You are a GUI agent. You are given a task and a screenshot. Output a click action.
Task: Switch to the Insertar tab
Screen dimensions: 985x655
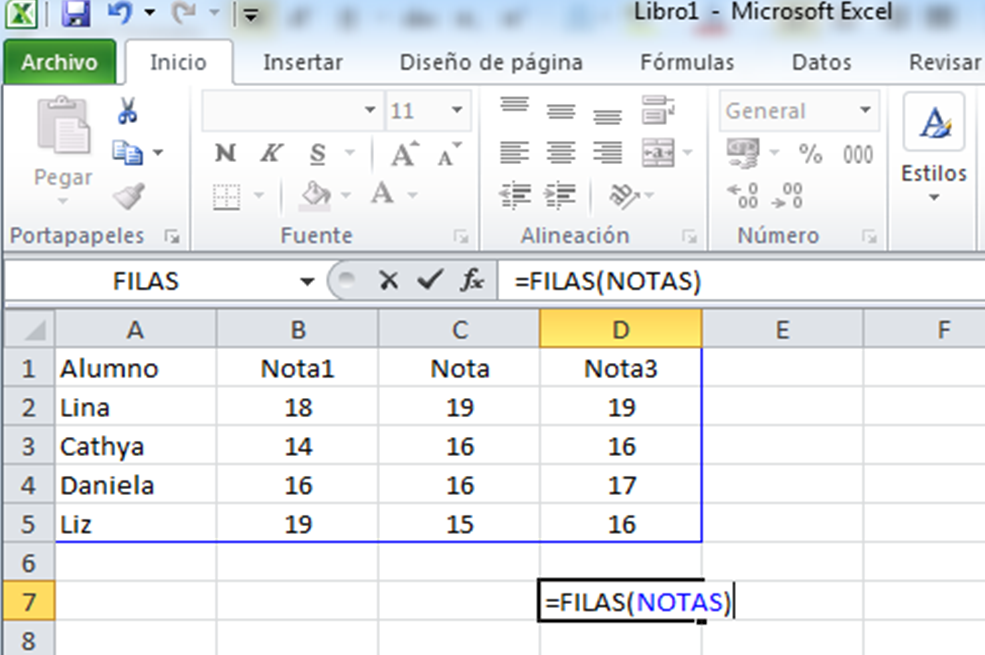pos(303,62)
